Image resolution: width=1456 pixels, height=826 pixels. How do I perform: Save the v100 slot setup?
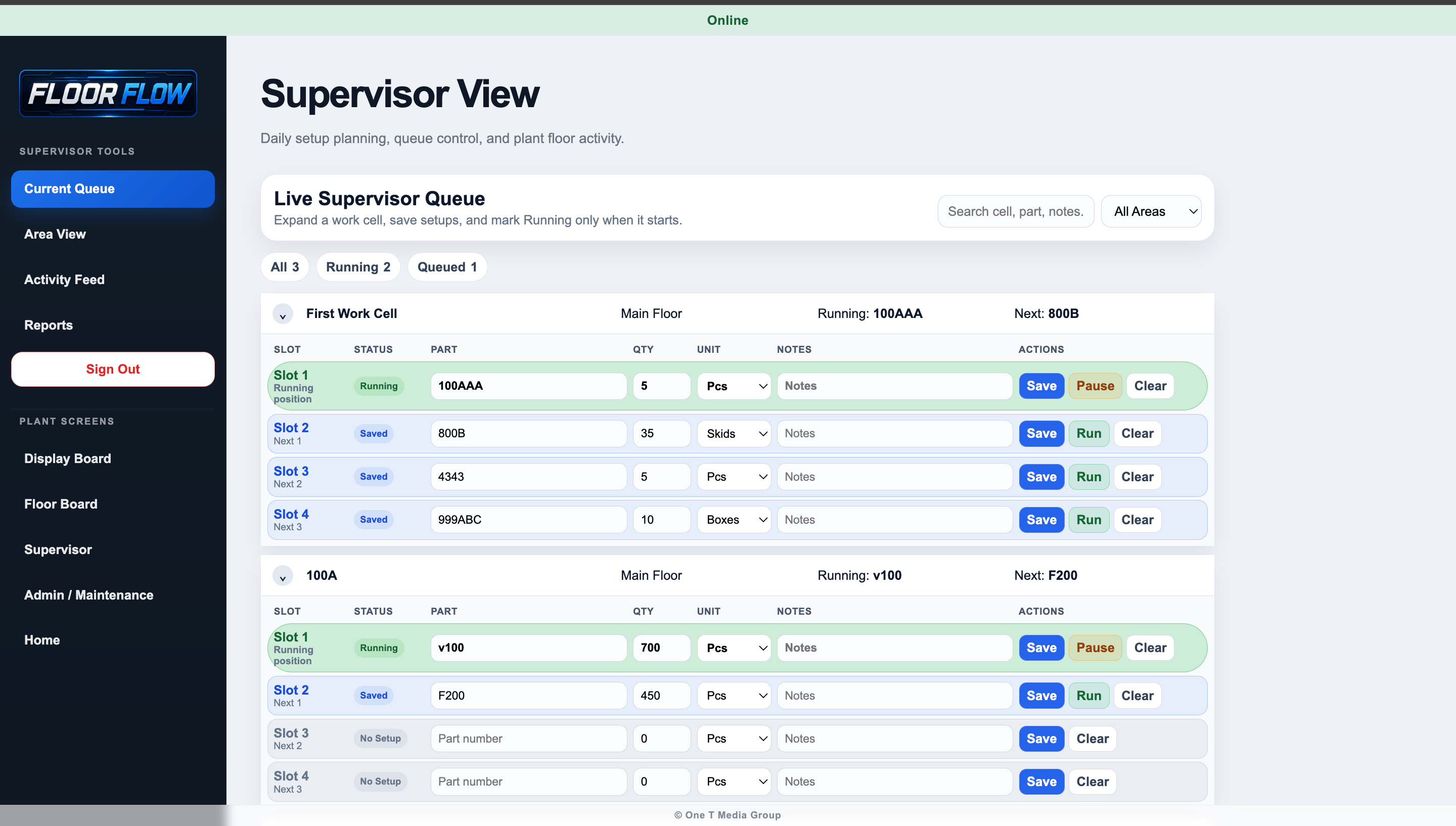[x=1041, y=648]
